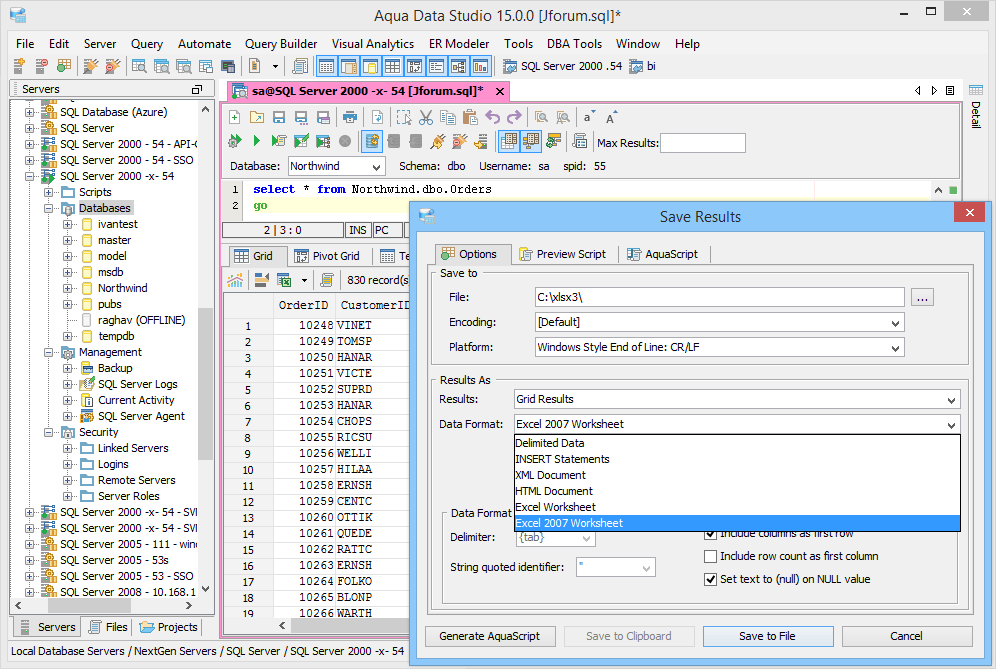Click the Execute all double-arrow gear icon
The height and width of the screenshot is (669, 996).
point(234,141)
